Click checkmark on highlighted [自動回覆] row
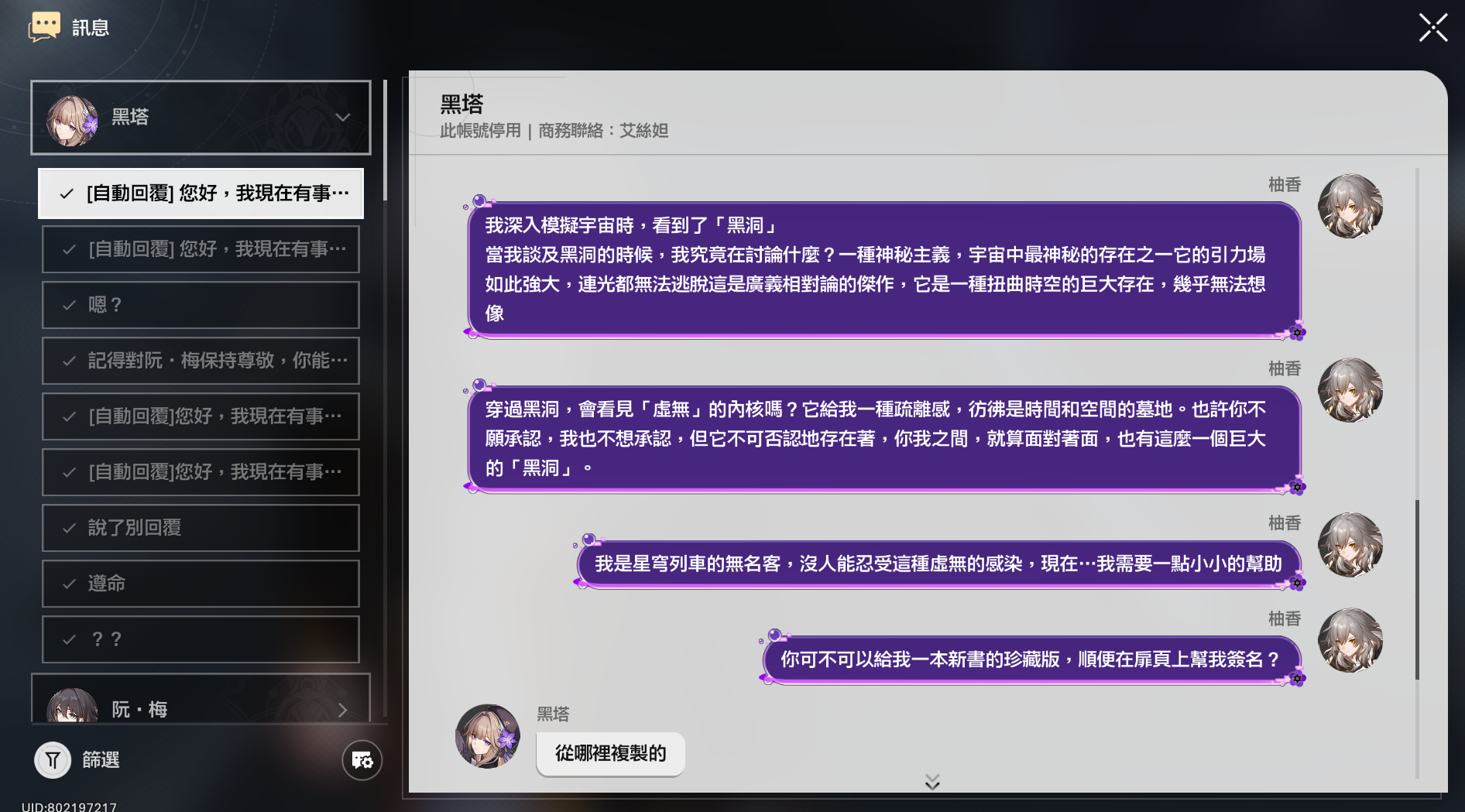Viewport: 1465px width, 812px height. pos(67,194)
